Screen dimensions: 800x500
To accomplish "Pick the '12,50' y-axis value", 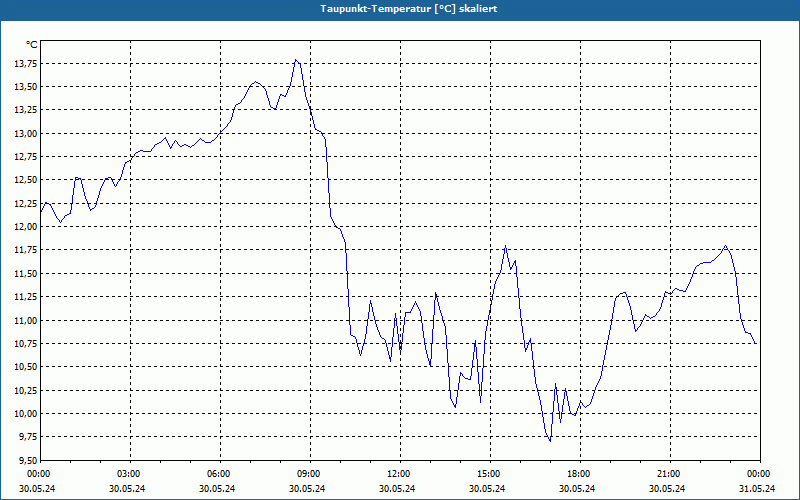I will coord(26,180).
